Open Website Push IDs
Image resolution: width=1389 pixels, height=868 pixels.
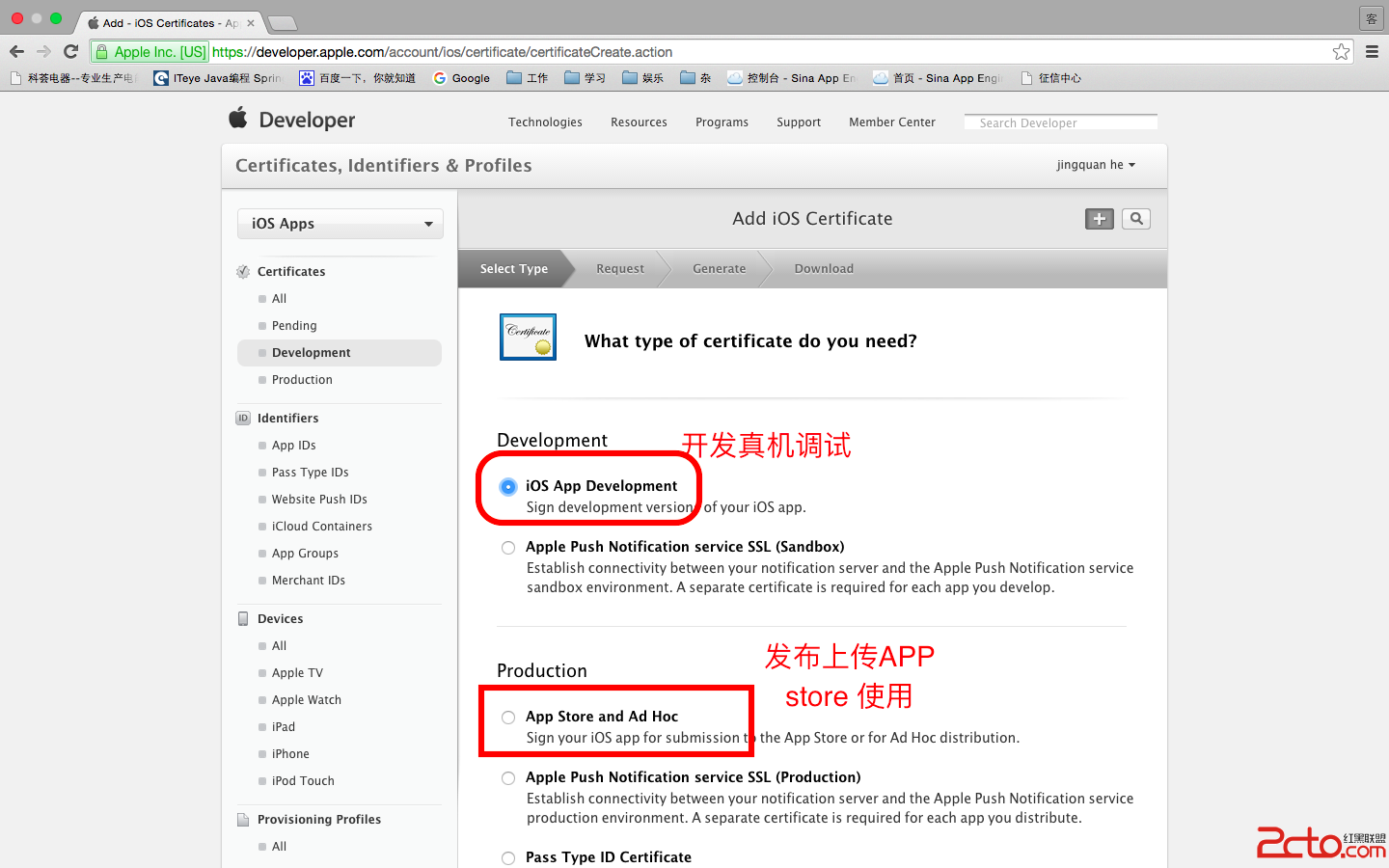click(x=319, y=500)
